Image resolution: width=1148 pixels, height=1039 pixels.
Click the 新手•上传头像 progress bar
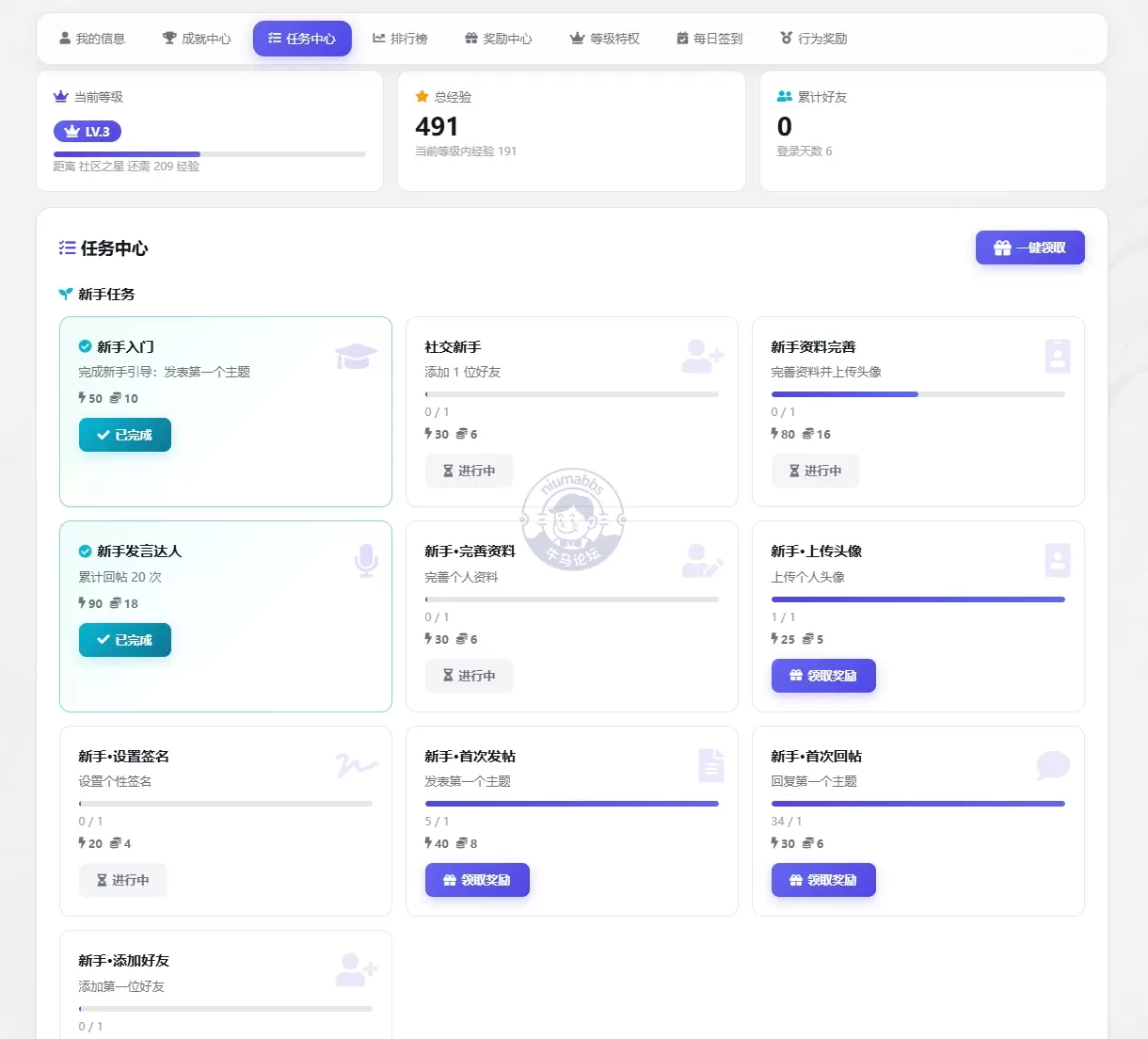pyautogui.click(x=918, y=599)
